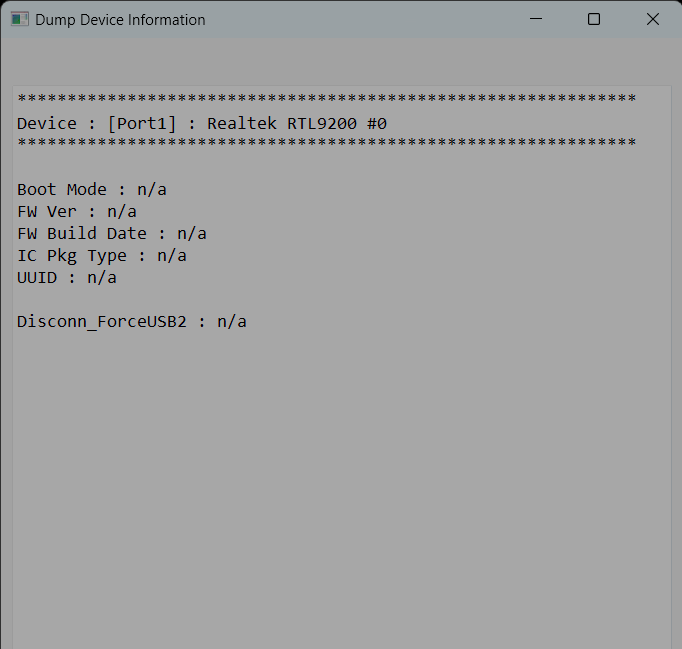This screenshot has width=682, height=649.
Task: Close the Dump Device Information window
Action: [652, 19]
